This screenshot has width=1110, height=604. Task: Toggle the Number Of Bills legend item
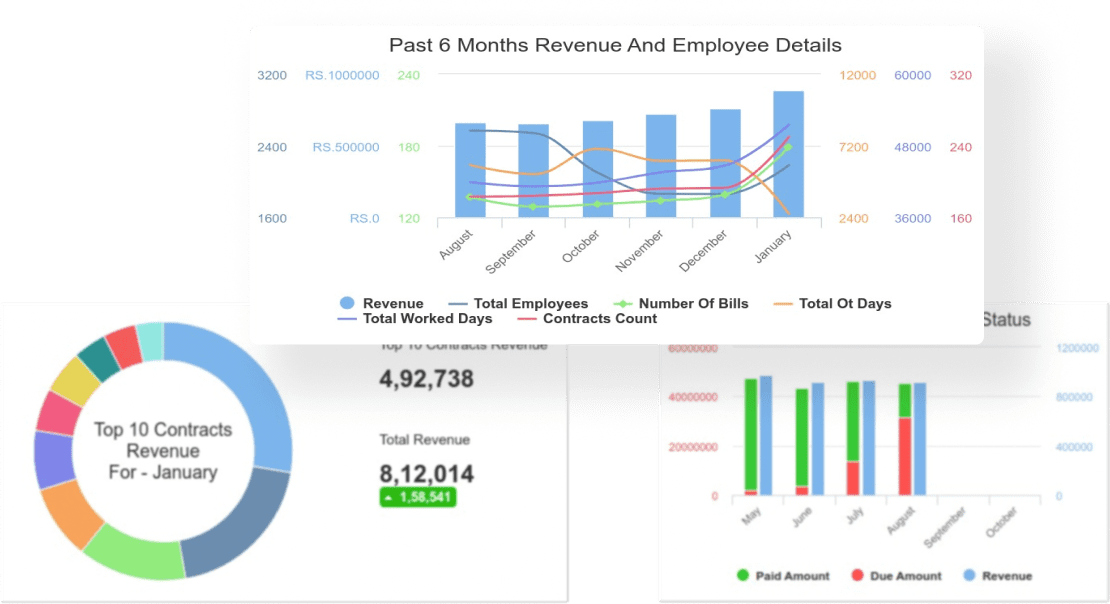tap(679, 303)
